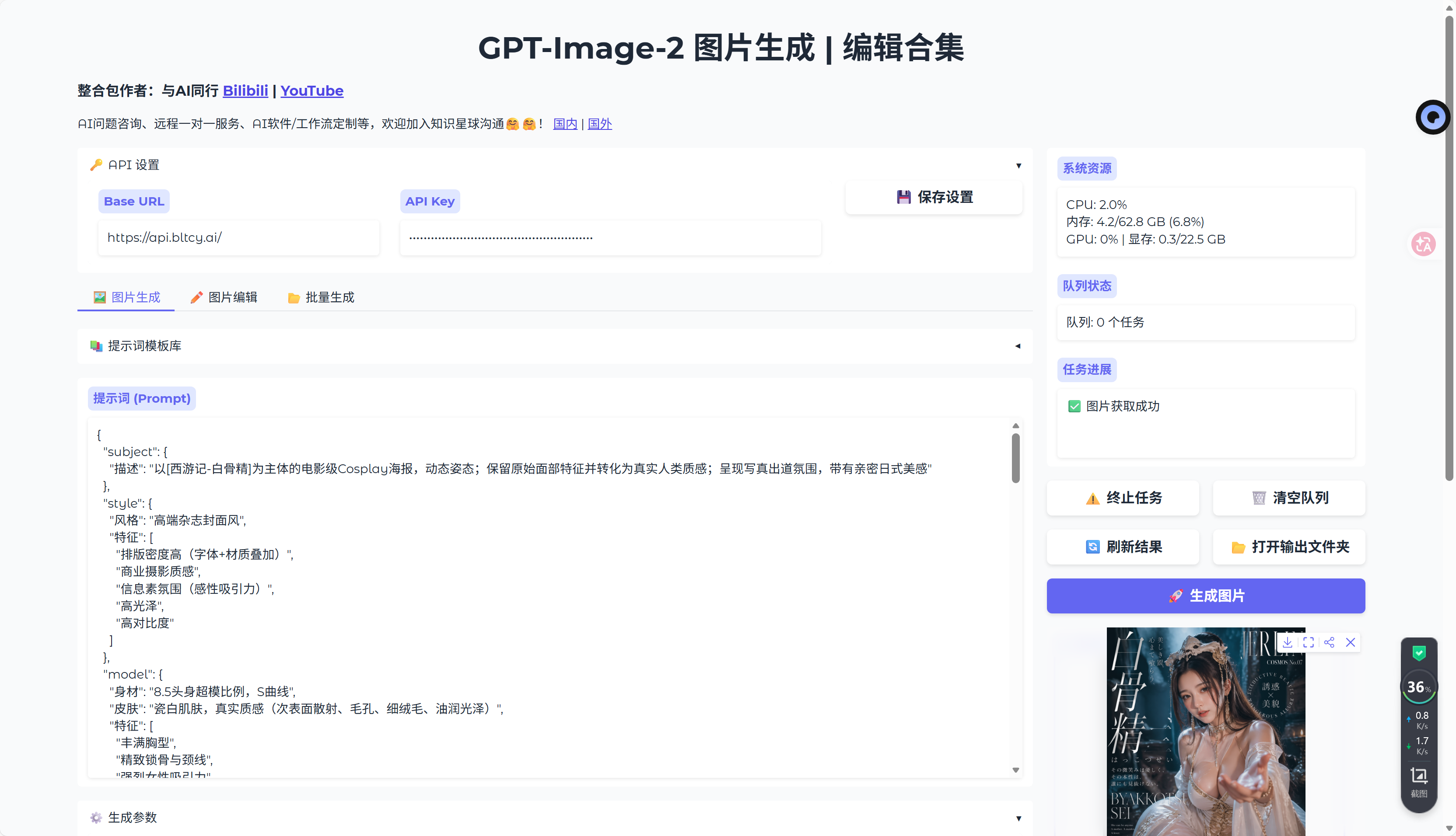Click the pink translate floating icon
This screenshot has height=836, width=1456.
[1424, 244]
